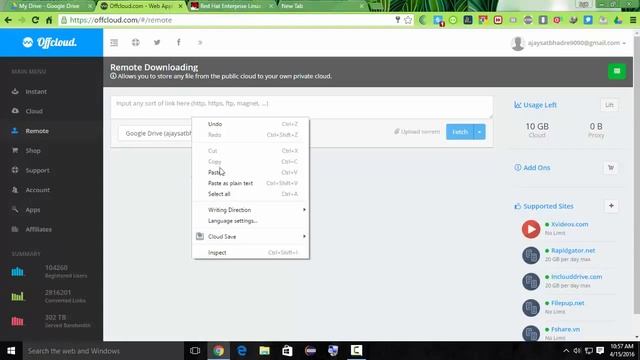Expand Writing Direction submenu

[251, 210]
